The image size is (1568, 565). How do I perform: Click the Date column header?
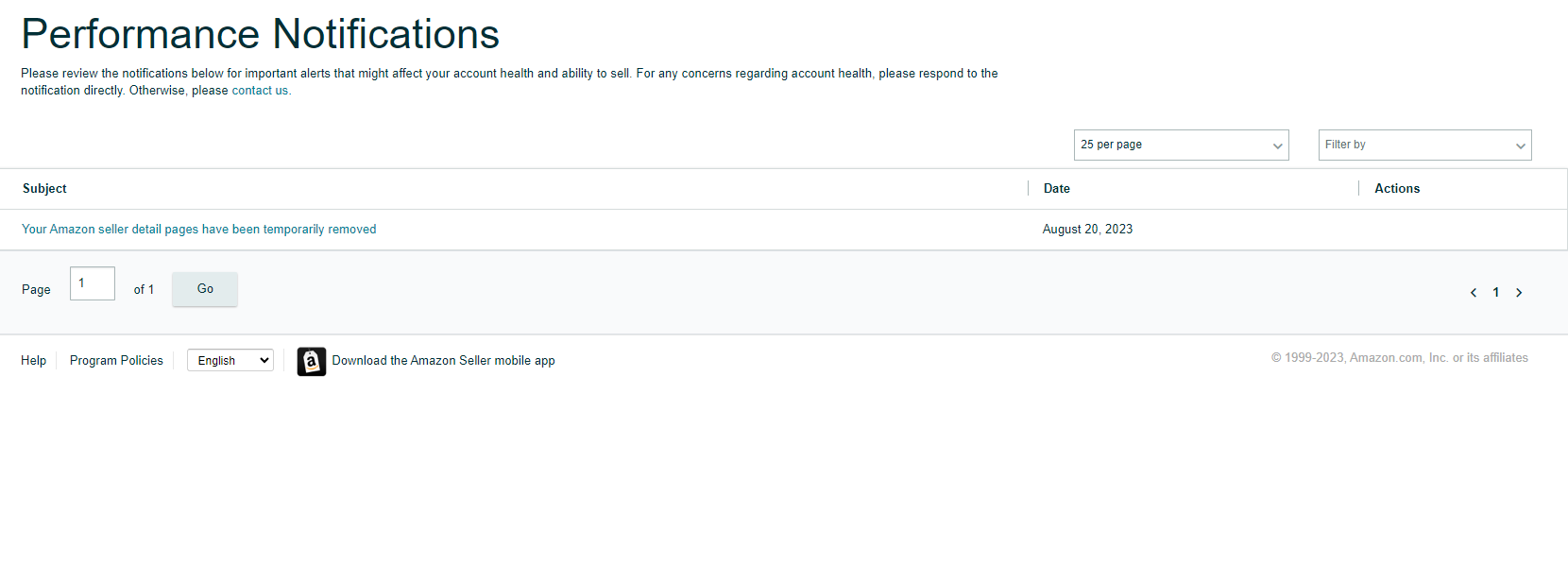(x=1057, y=189)
